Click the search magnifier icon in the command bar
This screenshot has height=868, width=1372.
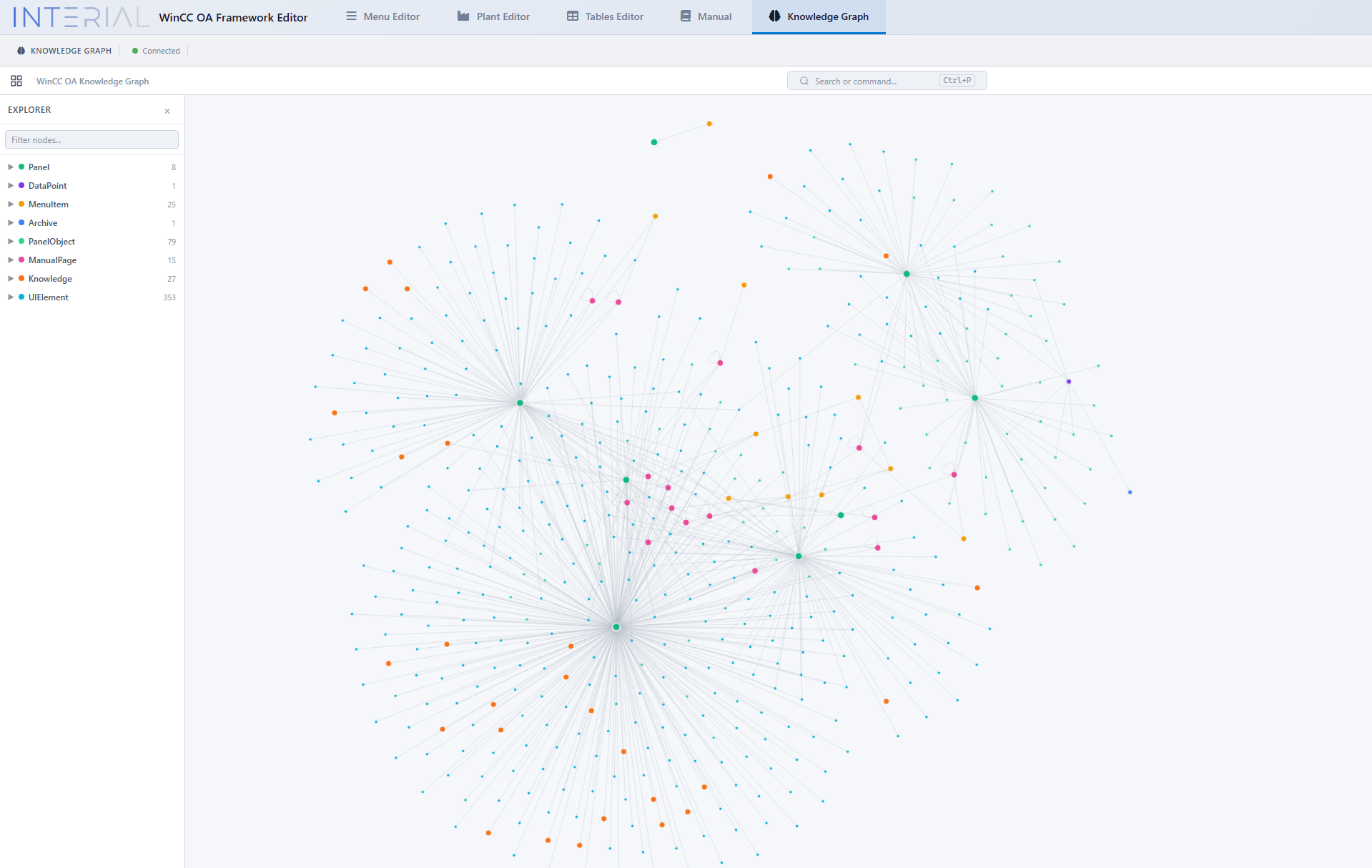804,80
